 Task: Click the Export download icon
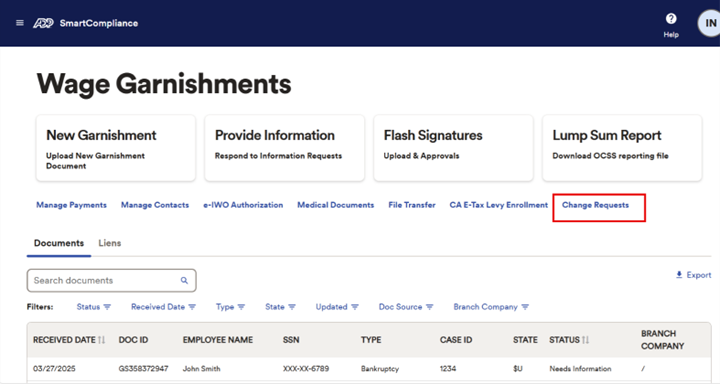point(679,275)
